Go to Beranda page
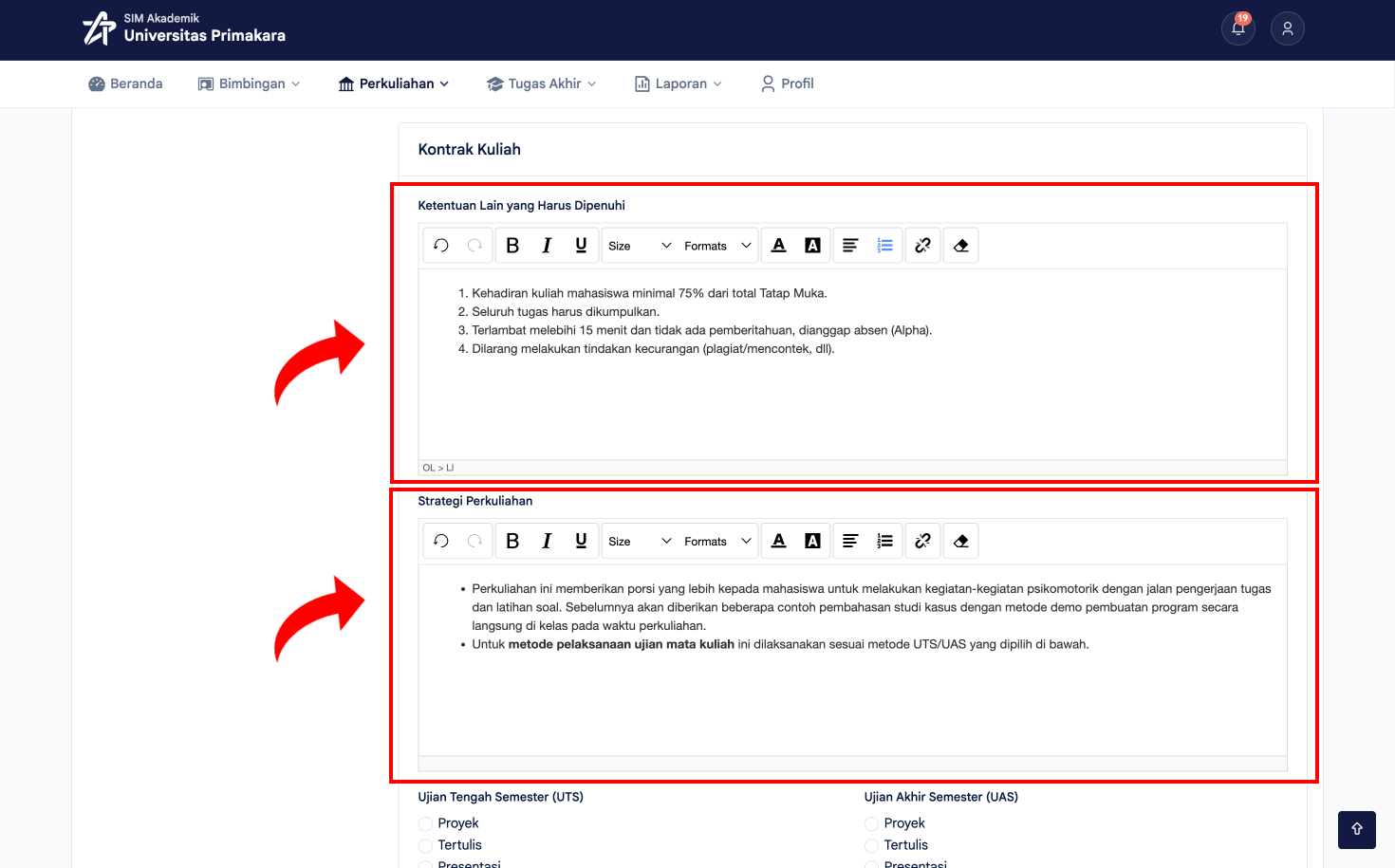Screen dimensions: 1395x868 click(125, 83)
